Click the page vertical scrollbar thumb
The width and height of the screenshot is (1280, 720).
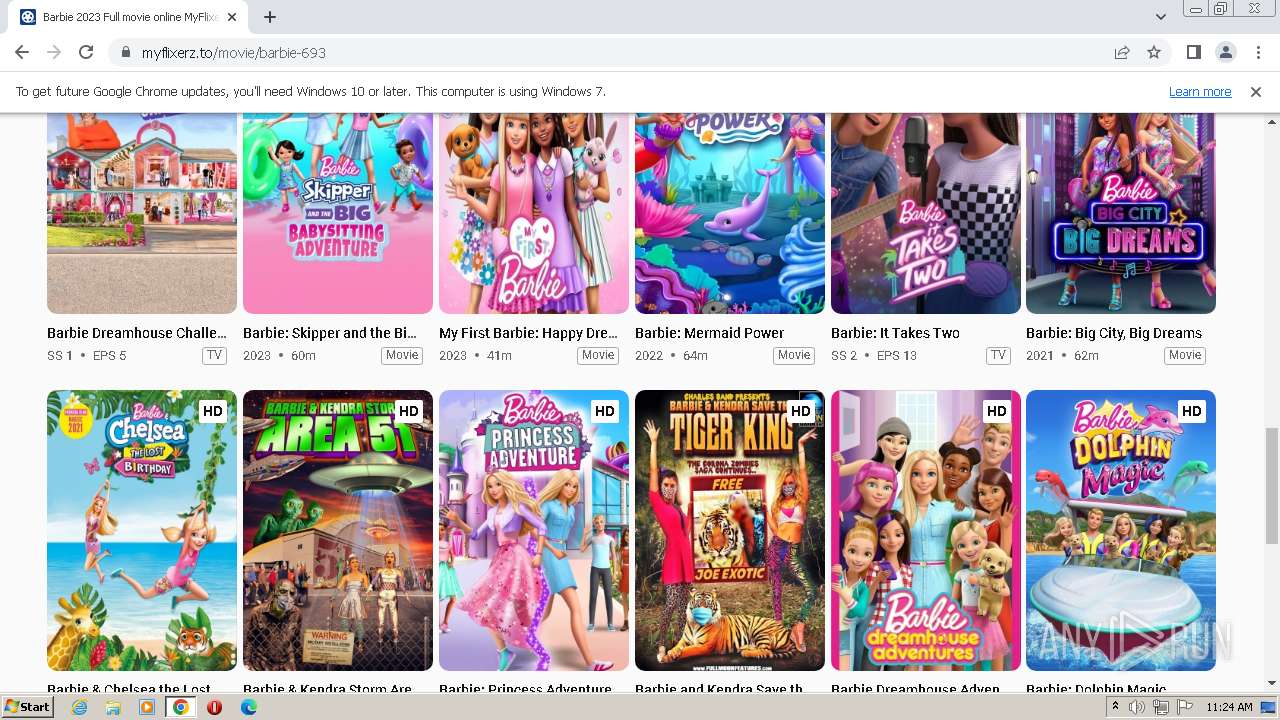click(1272, 486)
